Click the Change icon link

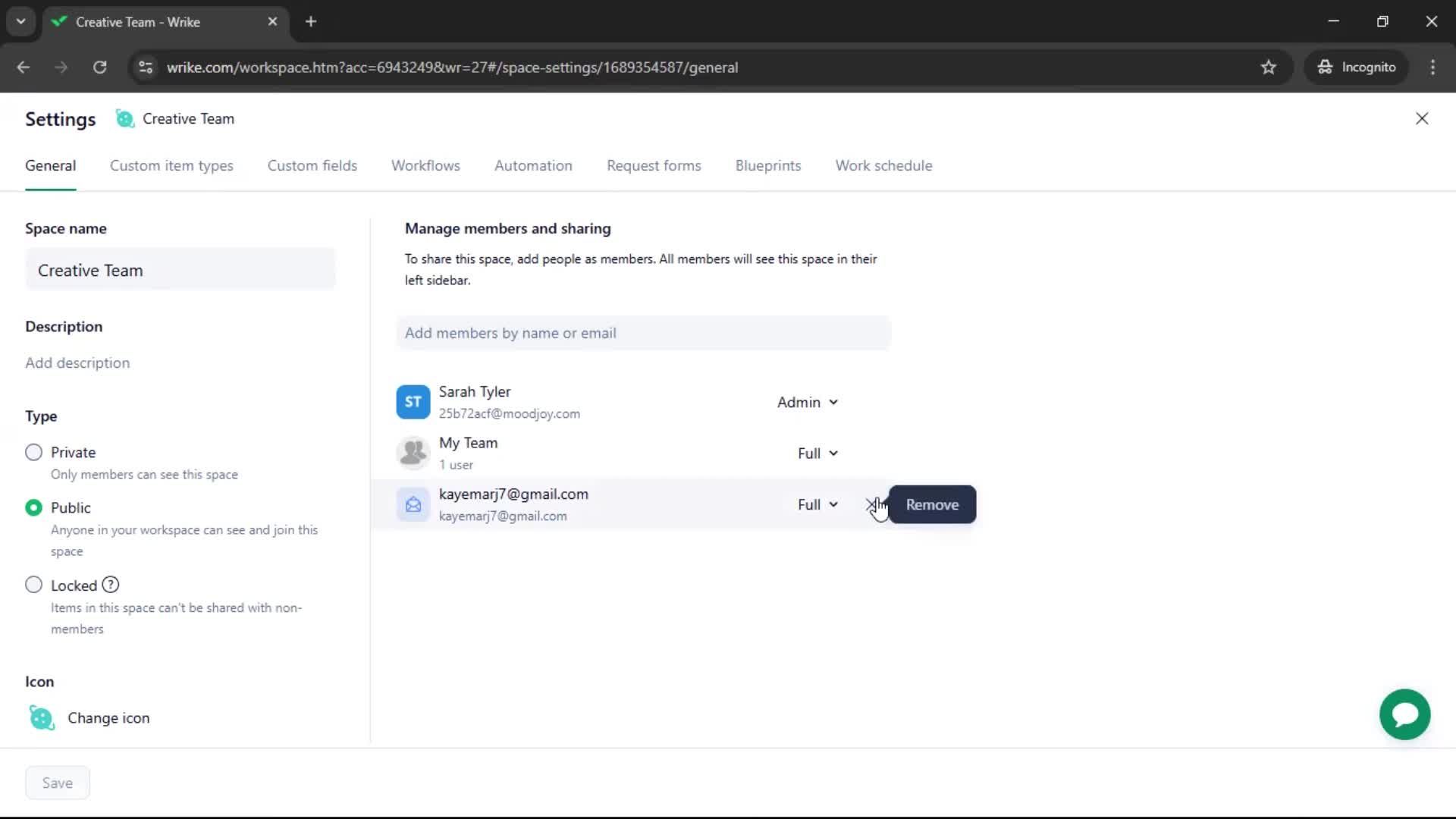point(108,717)
